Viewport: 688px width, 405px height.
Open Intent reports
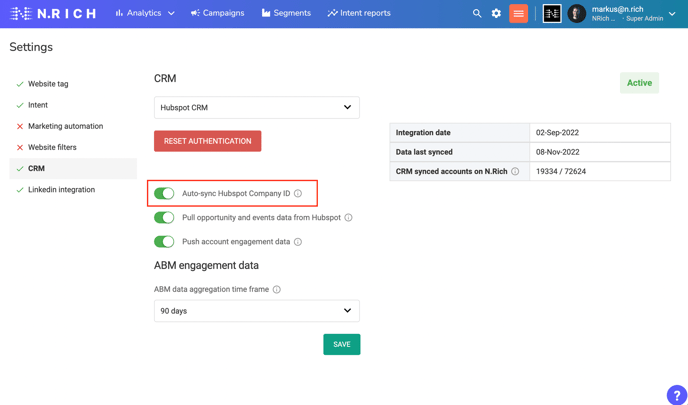(x=359, y=13)
